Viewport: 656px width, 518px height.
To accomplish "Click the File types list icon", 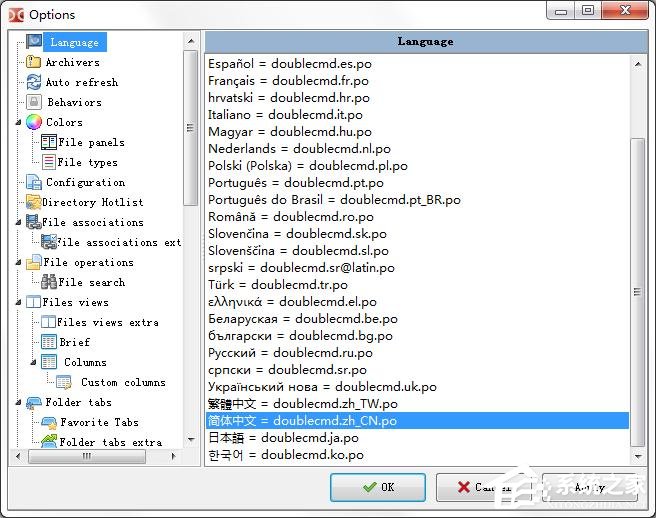I will tap(49, 162).
